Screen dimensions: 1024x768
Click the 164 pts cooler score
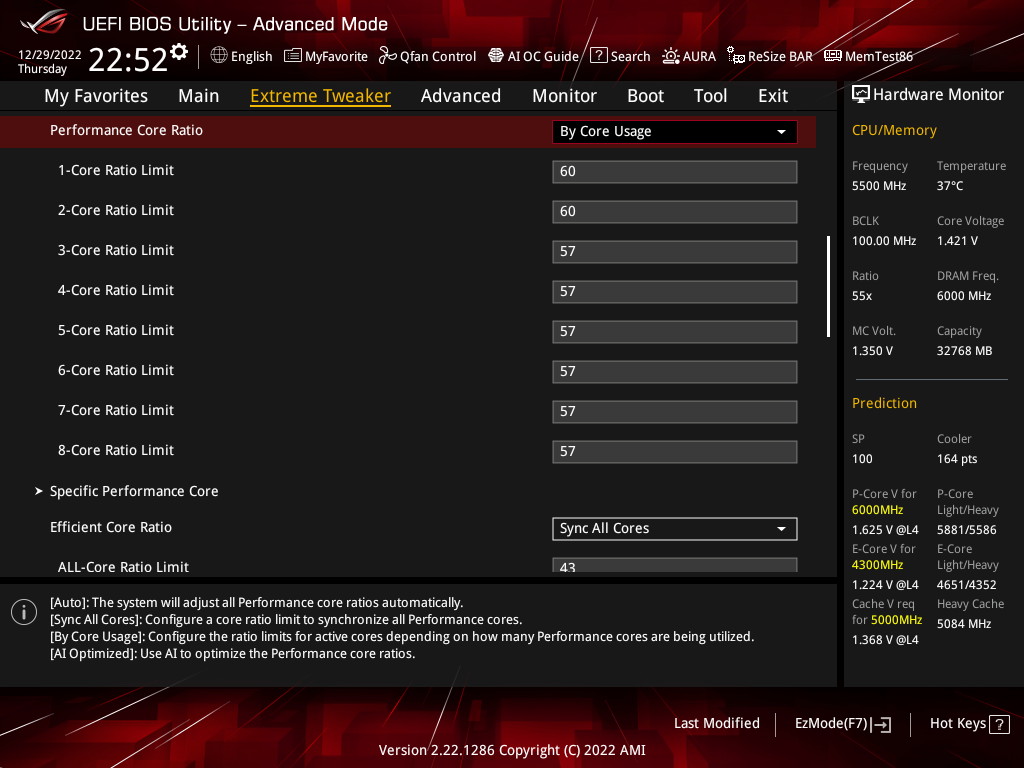pyautogui.click(x=957, y=458)
